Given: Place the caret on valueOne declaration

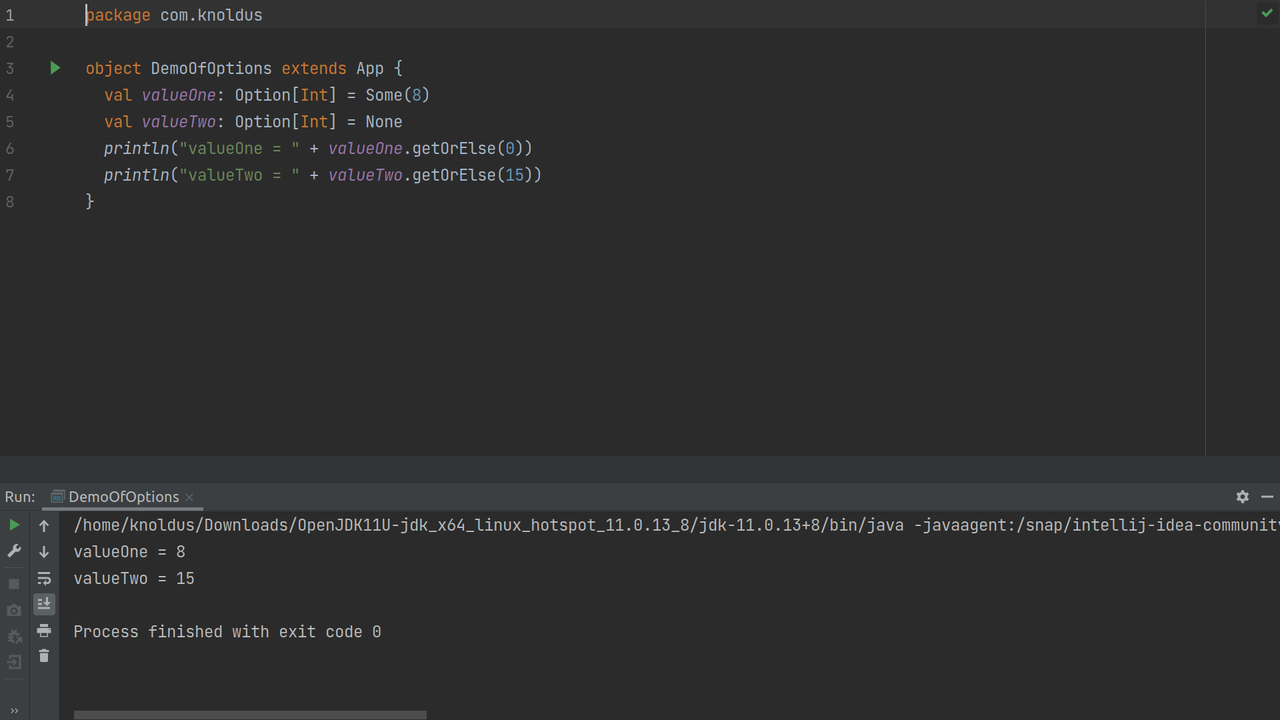Looking at the screenshot, I should pos(178,94).
